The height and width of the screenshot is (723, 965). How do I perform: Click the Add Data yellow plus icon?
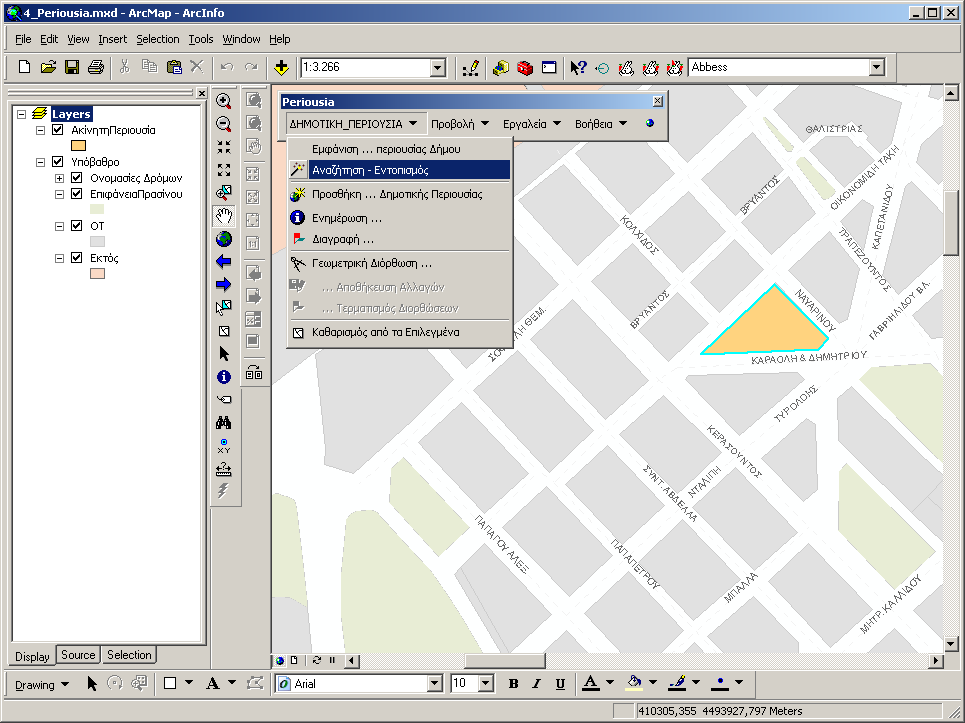(x=281, y=67)
